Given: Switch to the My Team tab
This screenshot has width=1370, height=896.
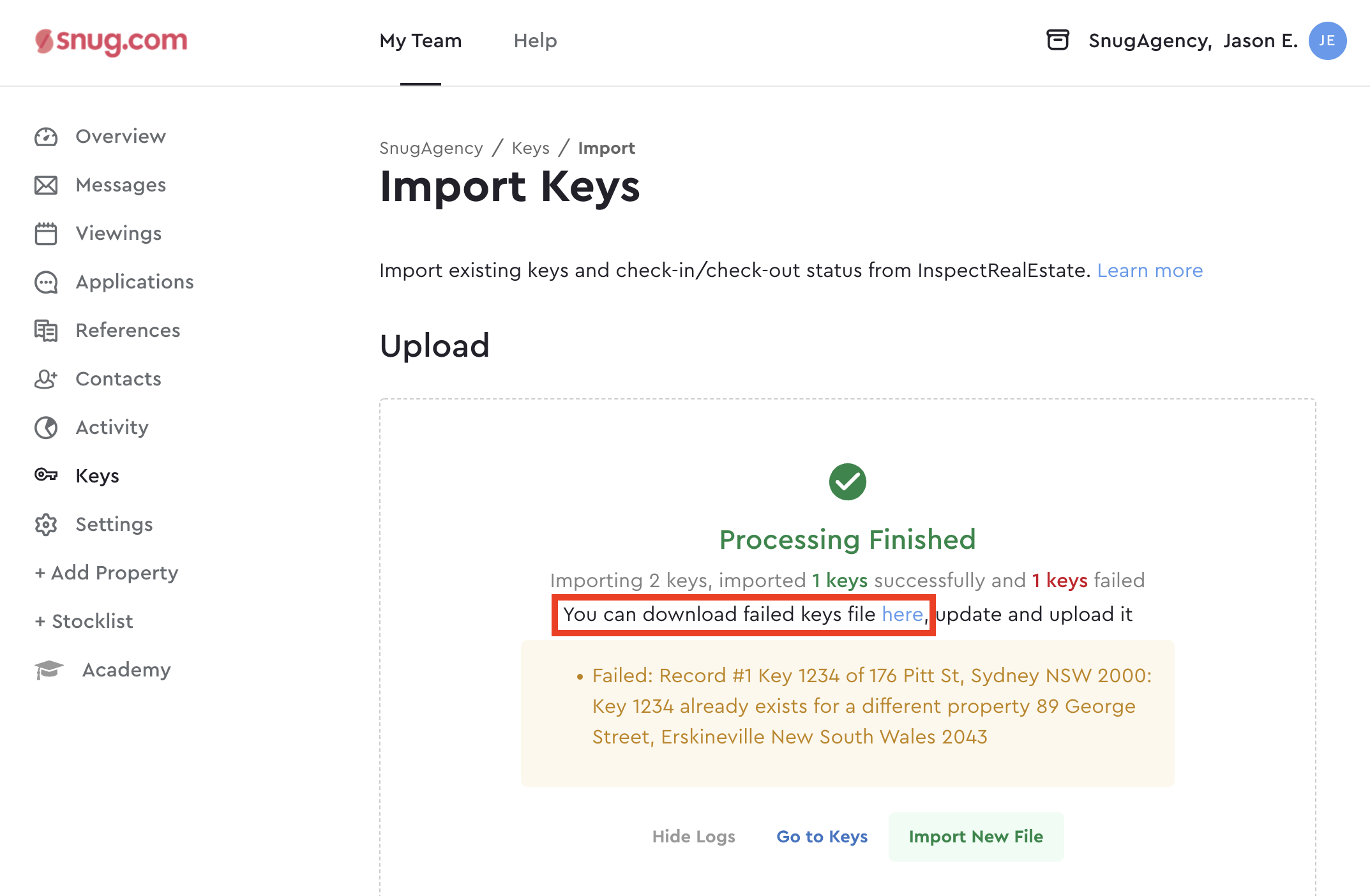Looking at the screenshot, I should point(421,41).
